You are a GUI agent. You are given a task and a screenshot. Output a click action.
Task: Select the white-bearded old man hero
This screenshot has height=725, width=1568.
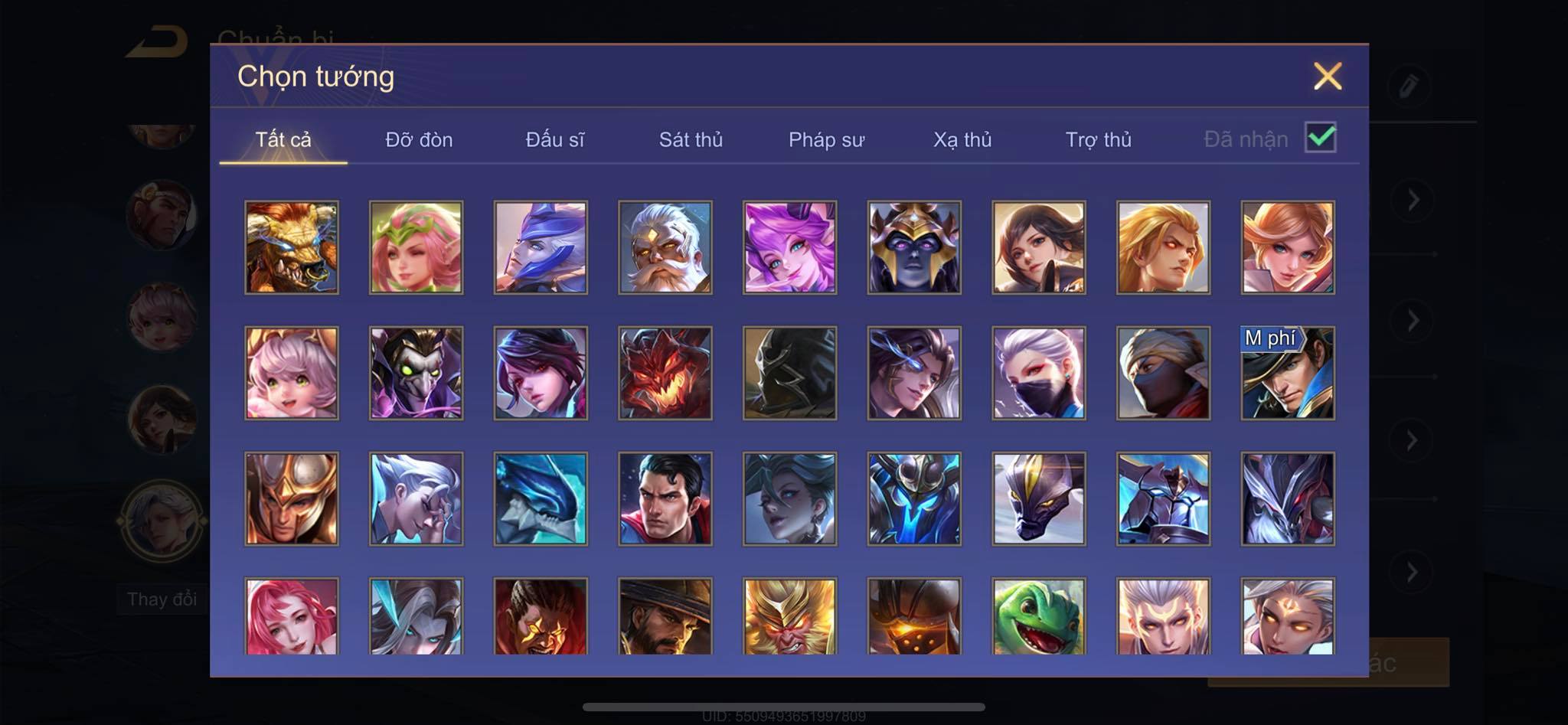tap(665, 247)
